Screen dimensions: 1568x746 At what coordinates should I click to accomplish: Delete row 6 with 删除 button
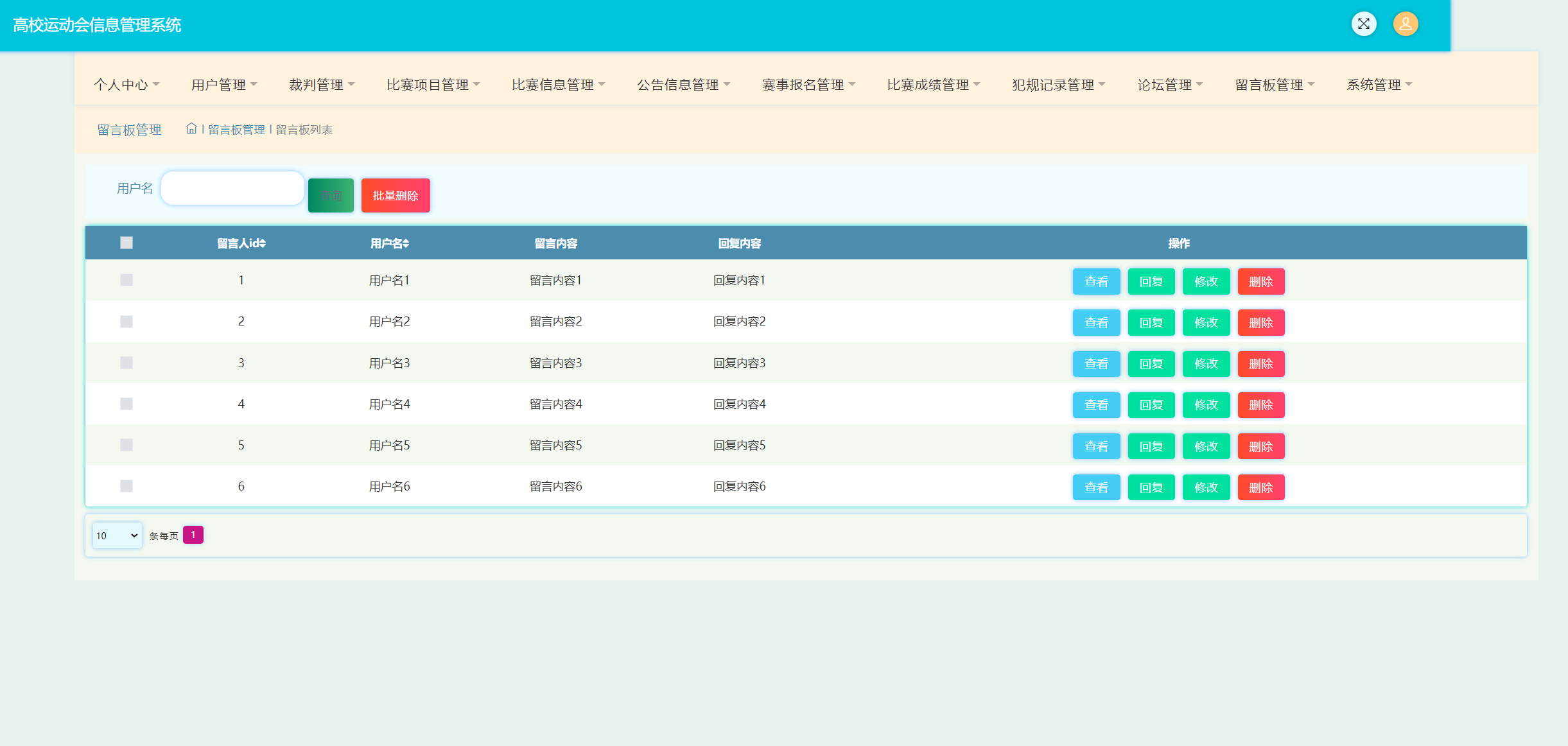point(1260,487)
